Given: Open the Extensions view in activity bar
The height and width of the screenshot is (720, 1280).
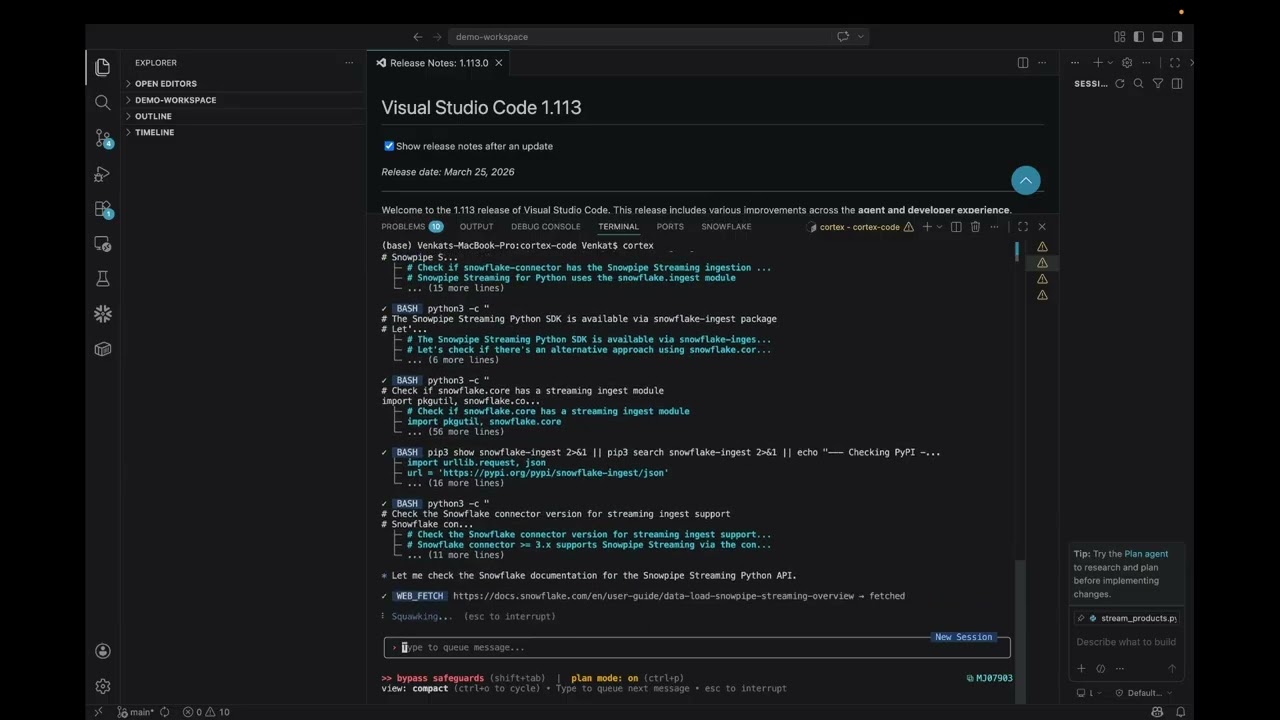Looking at the screenshot, I should (102, 209).
